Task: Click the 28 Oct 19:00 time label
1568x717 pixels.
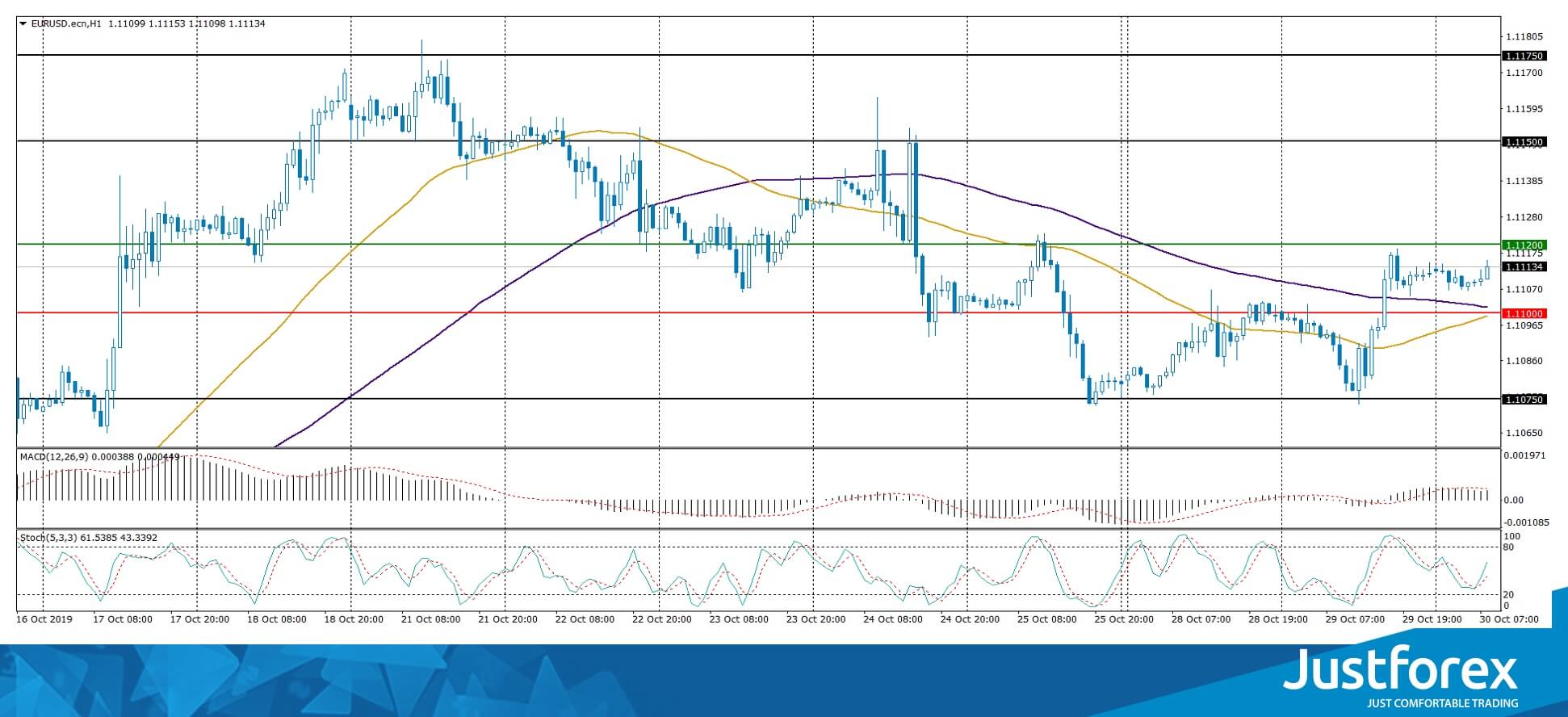Action: 1278,619
